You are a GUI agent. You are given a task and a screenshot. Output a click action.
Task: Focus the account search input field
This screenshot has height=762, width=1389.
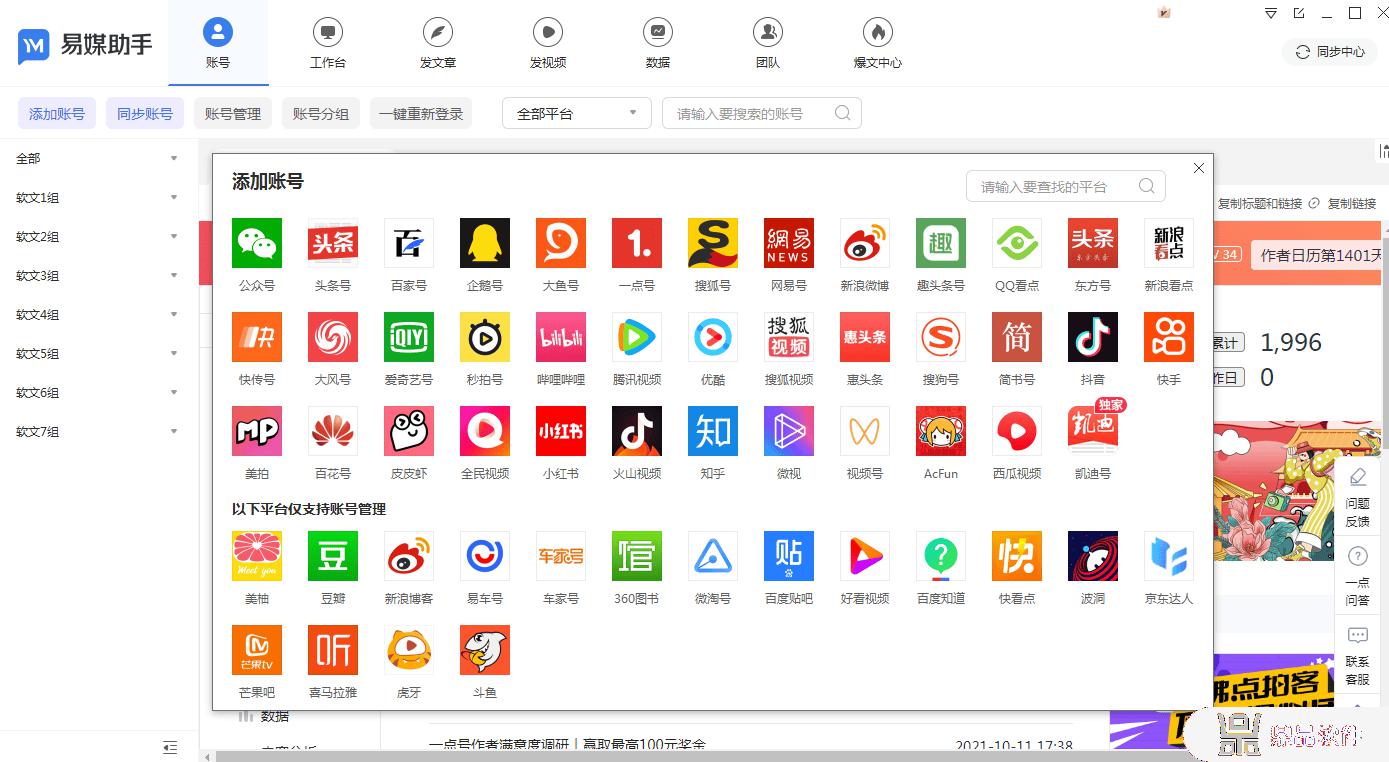762,113
